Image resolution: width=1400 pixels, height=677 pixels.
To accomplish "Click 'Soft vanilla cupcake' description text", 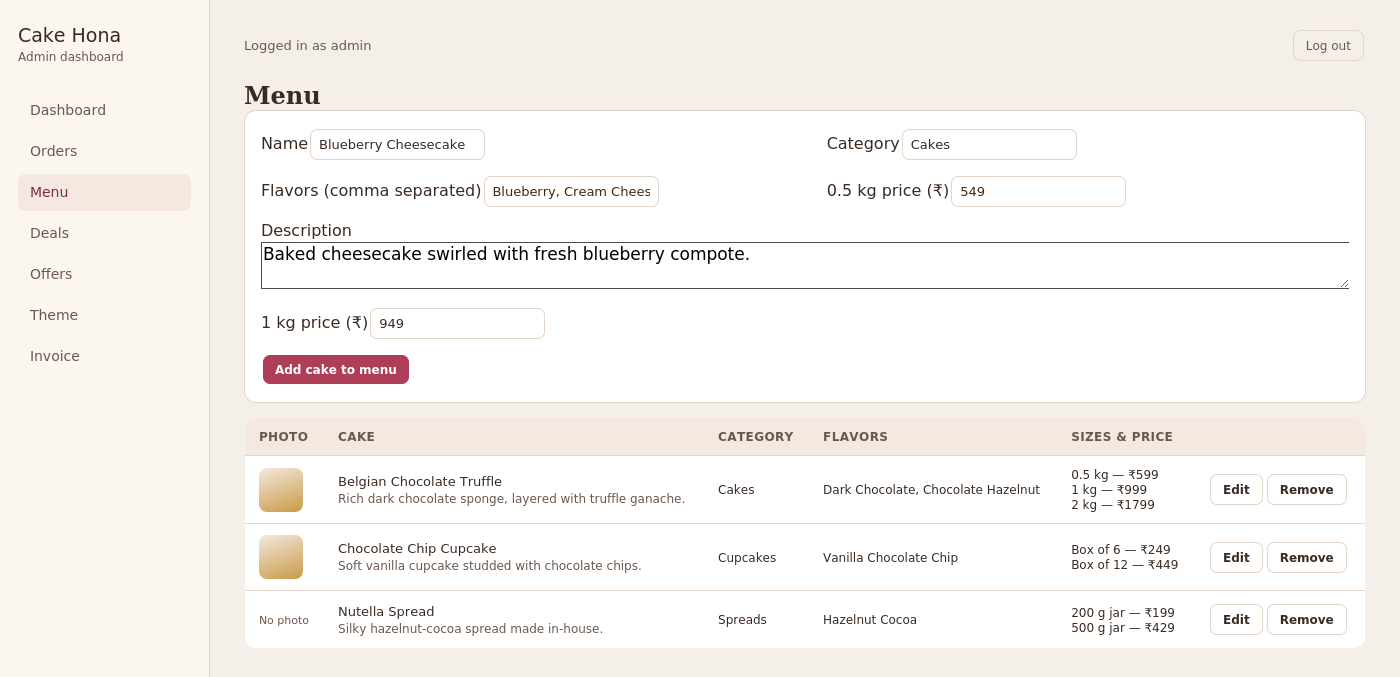I will (490, 566).
